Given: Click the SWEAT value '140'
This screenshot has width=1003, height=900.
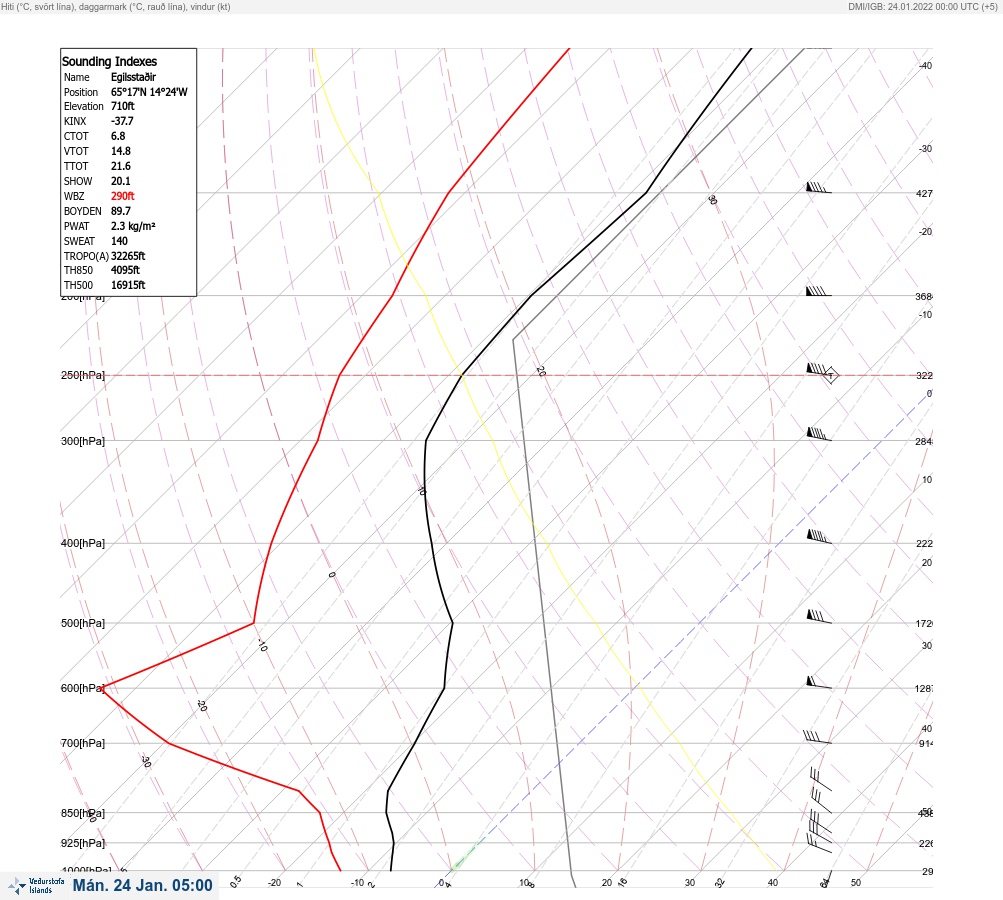Looking at the screenshot, I should (x=119, y=241).
